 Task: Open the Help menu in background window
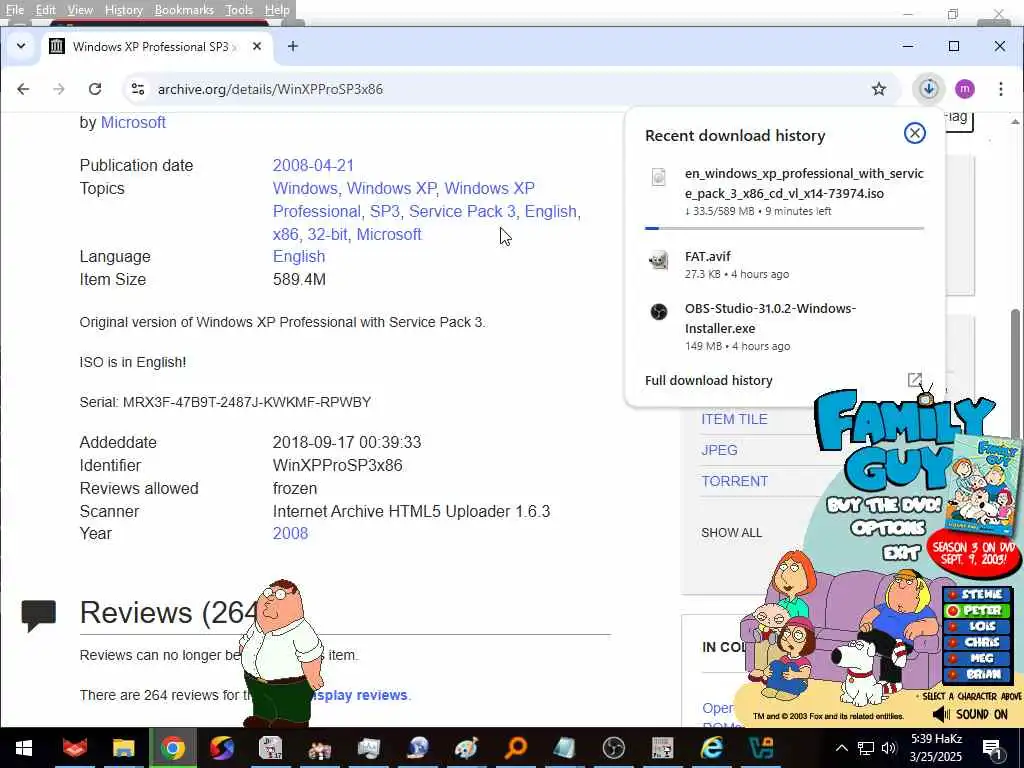(277, 10)
